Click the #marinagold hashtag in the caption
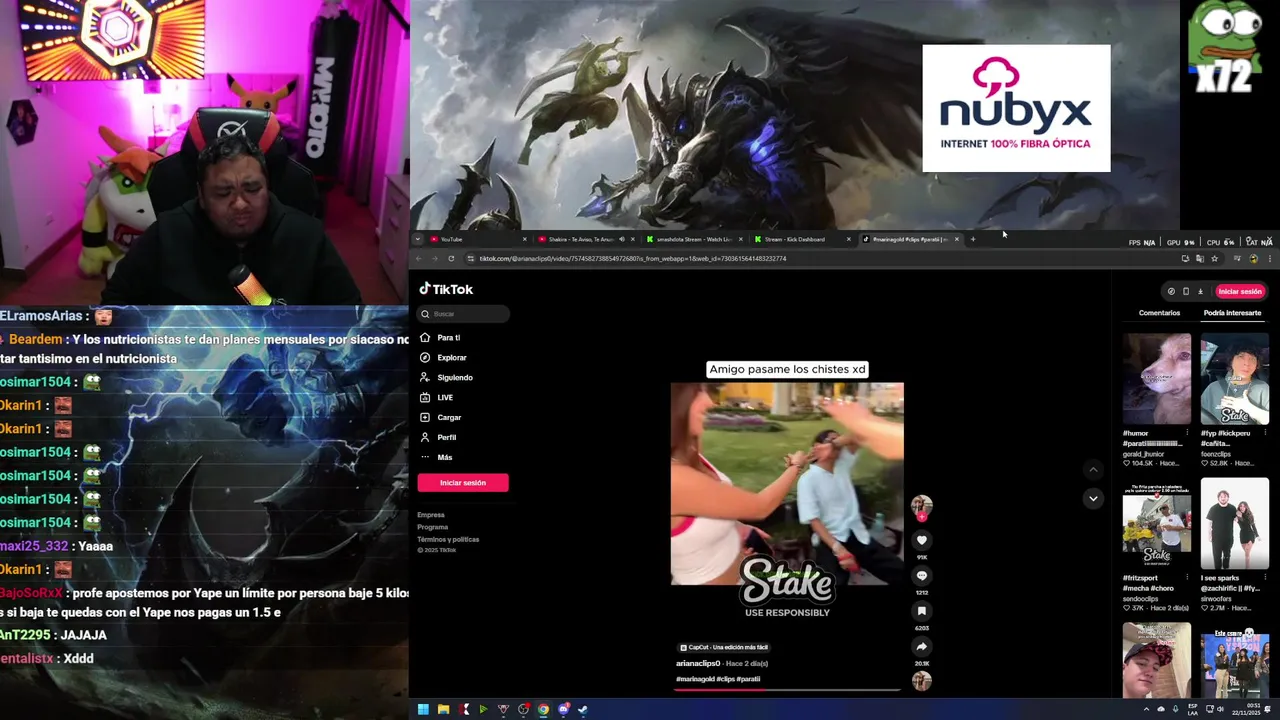Image resolution: width=1280 pixels, height=720 pixels. 693,679
